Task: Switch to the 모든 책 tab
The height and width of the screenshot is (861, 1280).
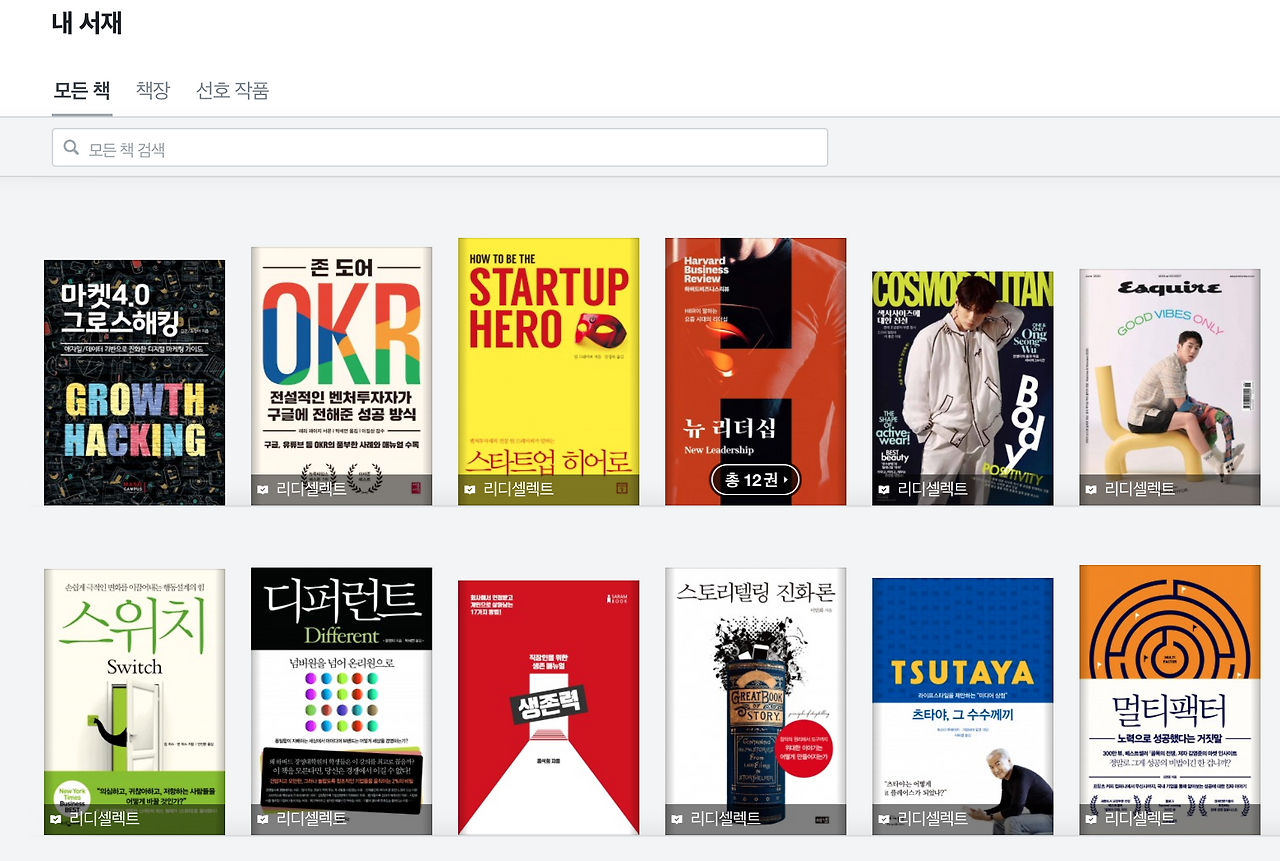Action: pos(82,90)
